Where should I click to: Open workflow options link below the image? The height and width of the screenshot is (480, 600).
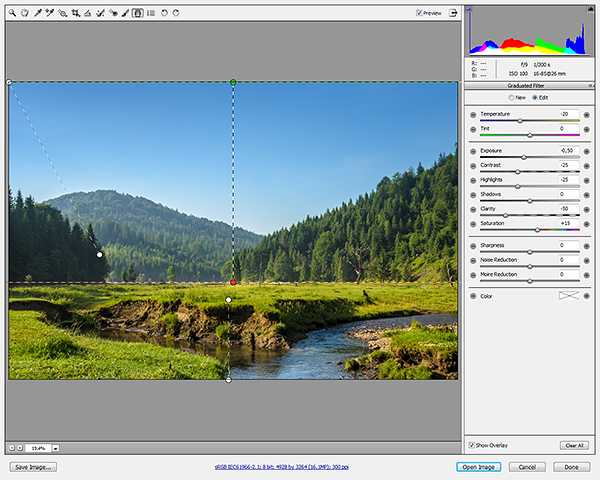point(282,467)
